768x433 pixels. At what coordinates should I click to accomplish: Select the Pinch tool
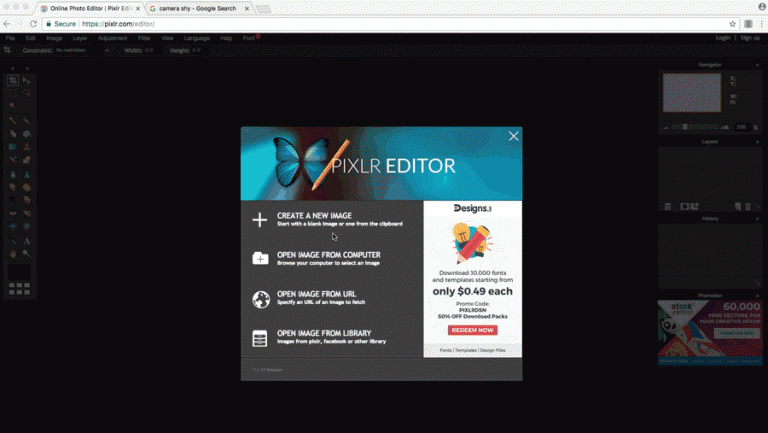click(26, 226)
